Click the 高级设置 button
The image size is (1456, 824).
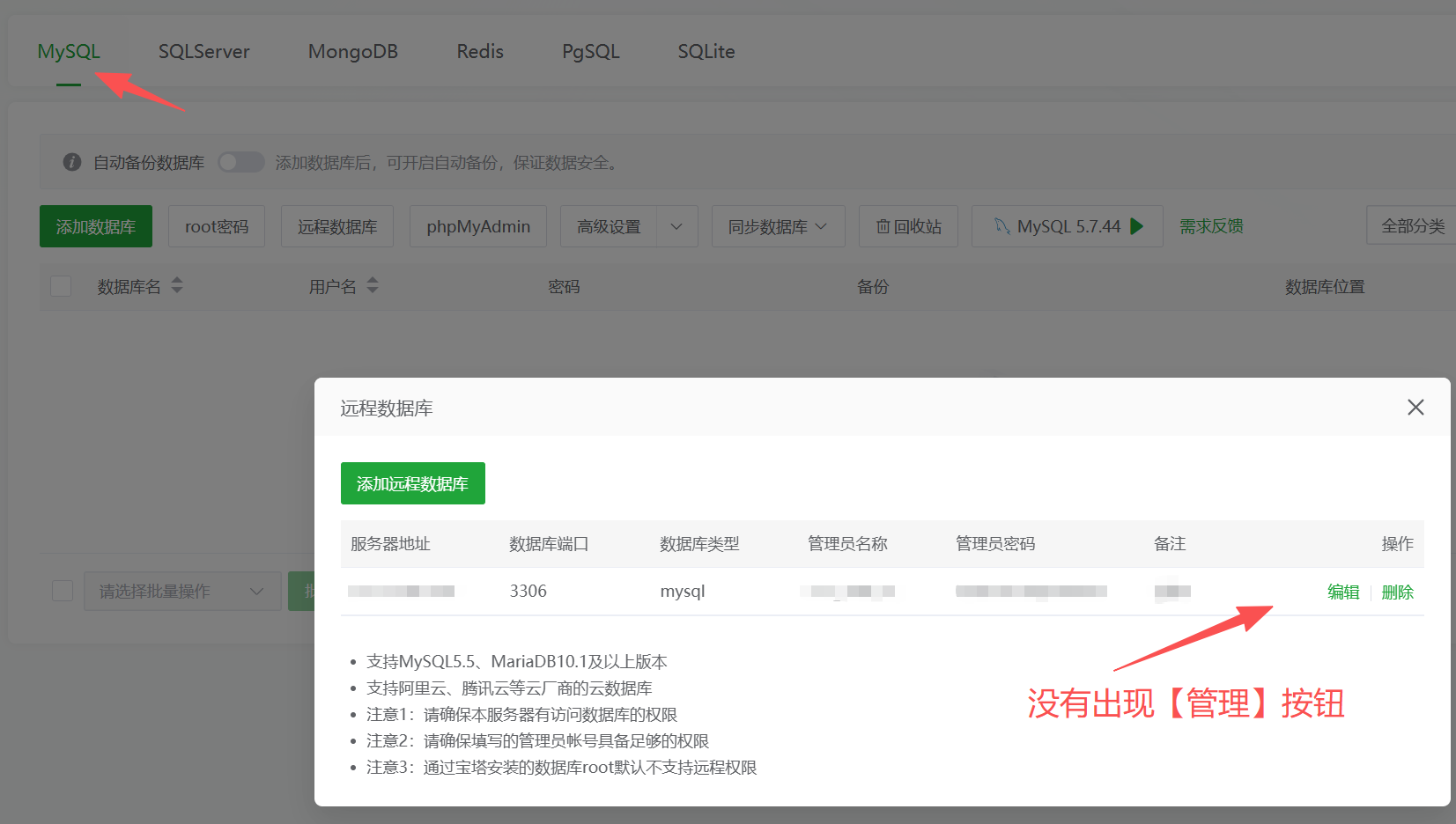(609, 226)
